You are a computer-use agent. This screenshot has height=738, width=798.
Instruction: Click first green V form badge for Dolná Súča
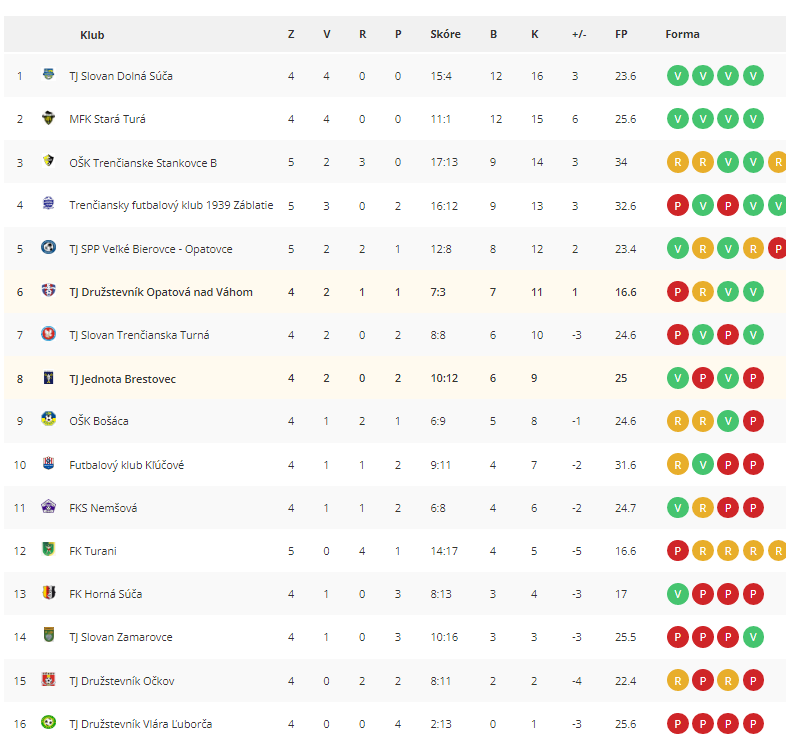[677, 76]
